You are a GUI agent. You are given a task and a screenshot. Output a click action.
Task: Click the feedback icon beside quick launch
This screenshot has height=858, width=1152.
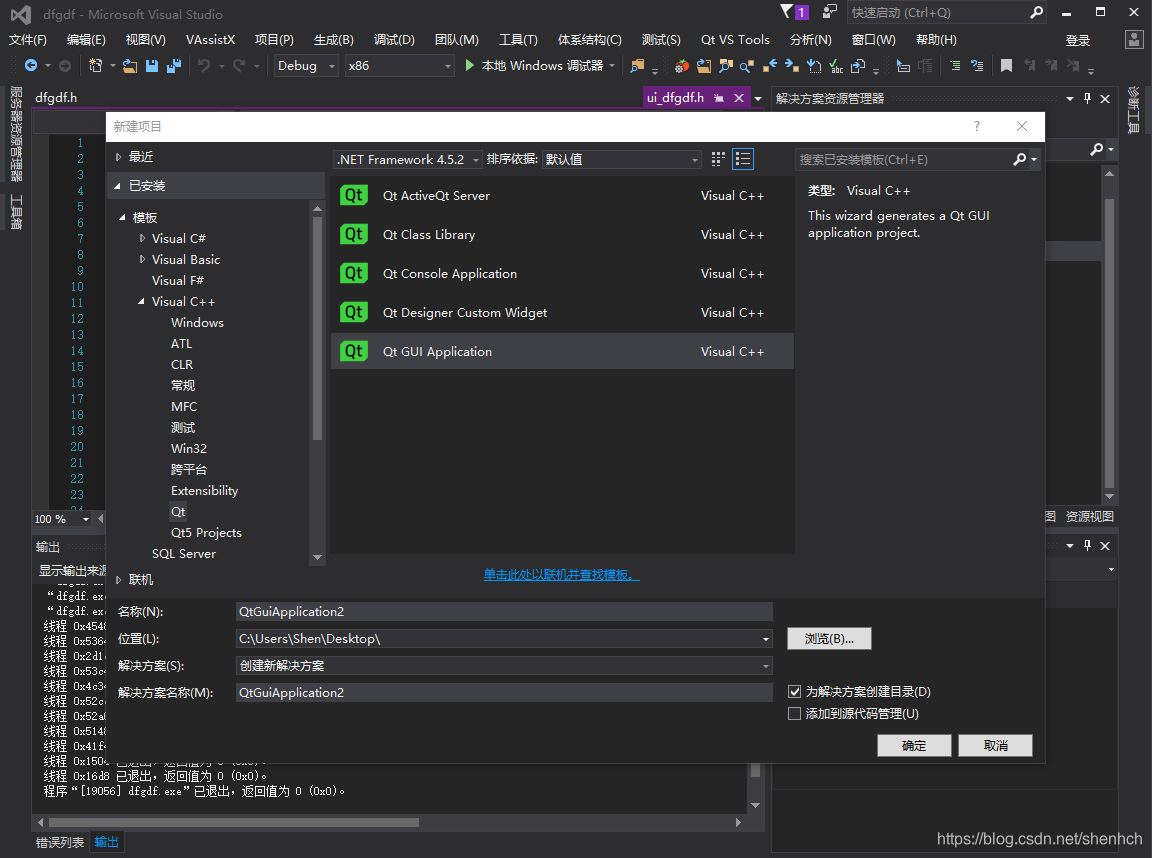pos(830,12)
